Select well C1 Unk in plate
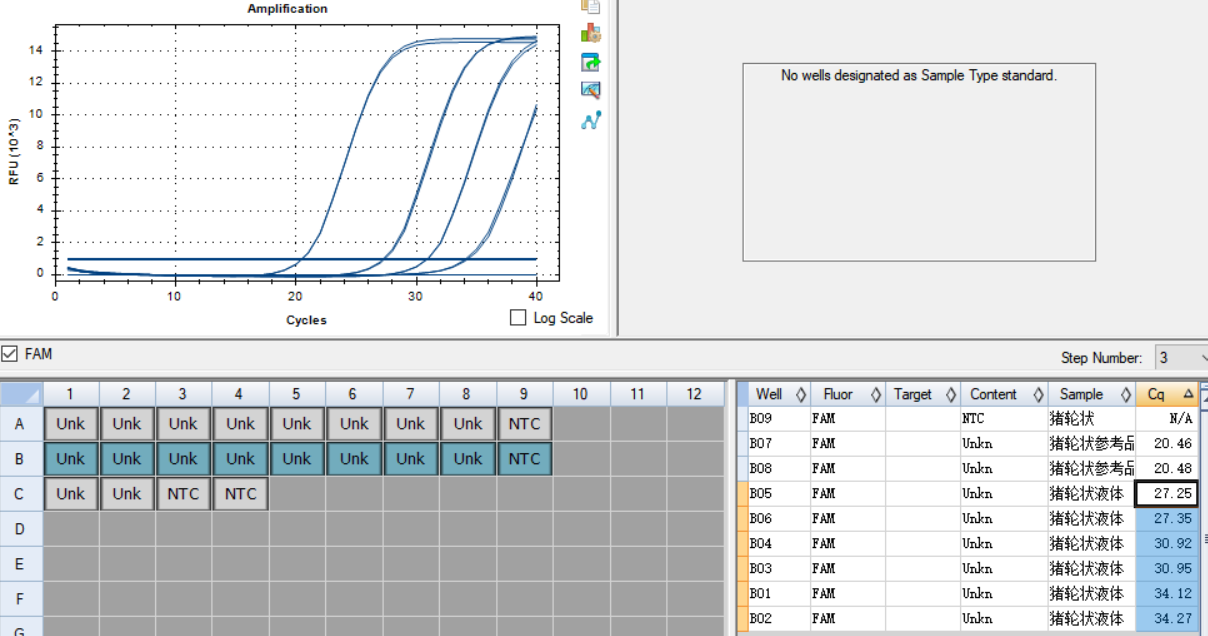The height and width of the screenshot is (636, 1208). click(70, 494)
